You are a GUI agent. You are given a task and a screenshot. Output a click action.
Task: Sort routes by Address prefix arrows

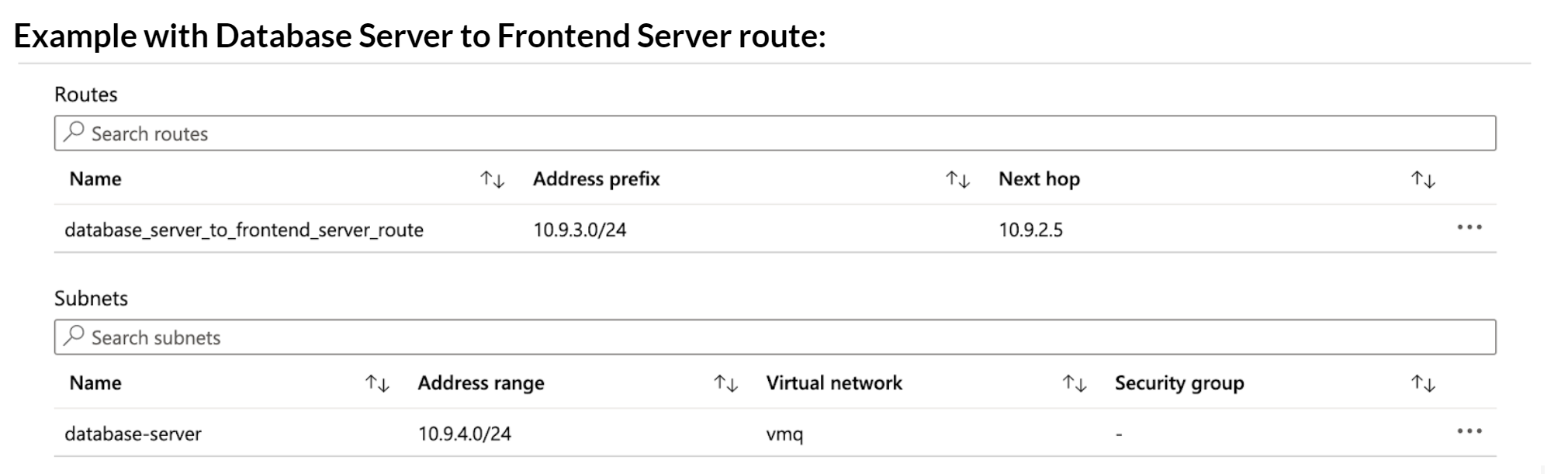coord(958,180)
